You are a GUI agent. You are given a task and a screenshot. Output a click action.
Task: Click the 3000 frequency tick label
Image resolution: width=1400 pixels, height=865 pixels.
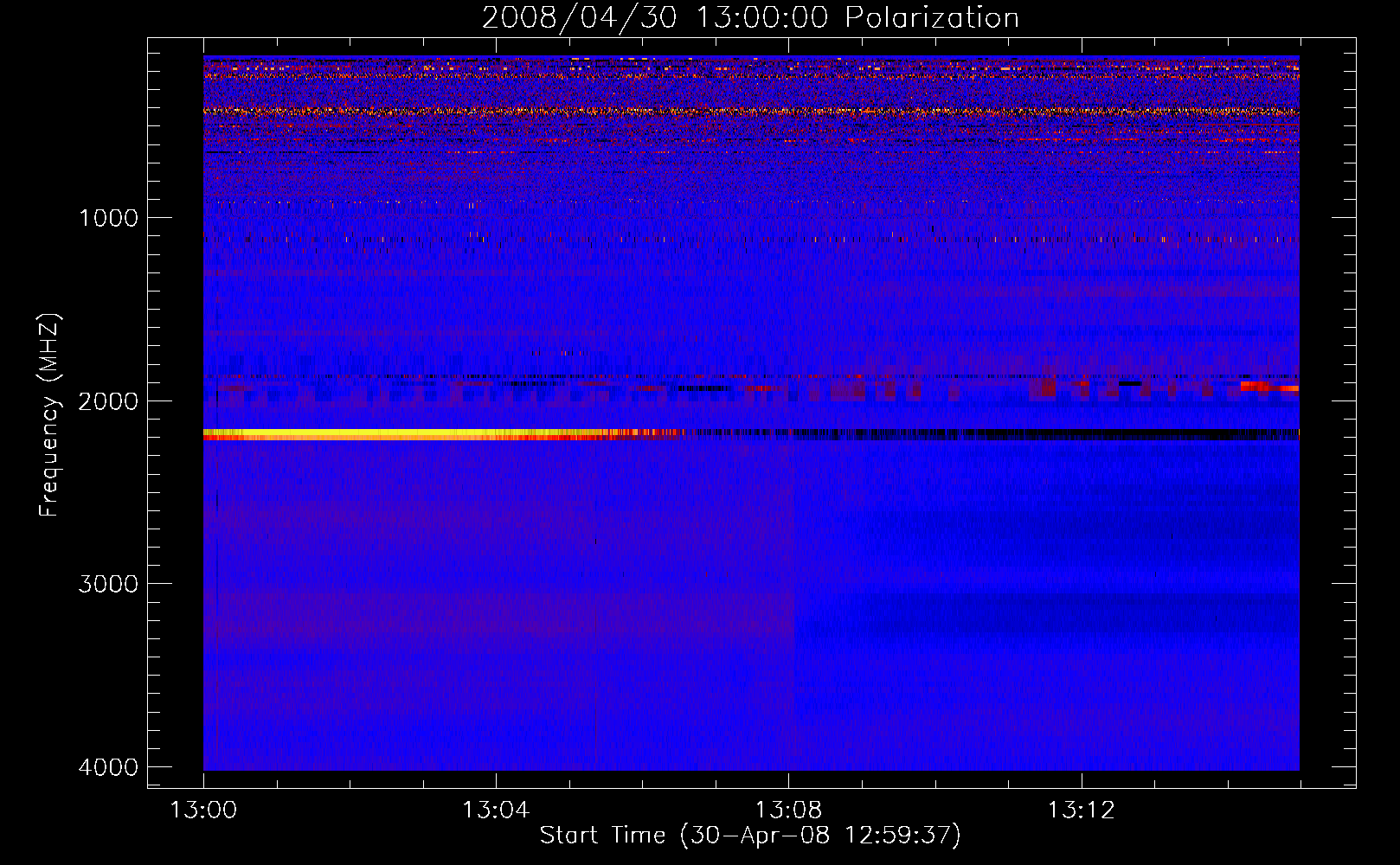pyautogui.click(x=108, y=584)
